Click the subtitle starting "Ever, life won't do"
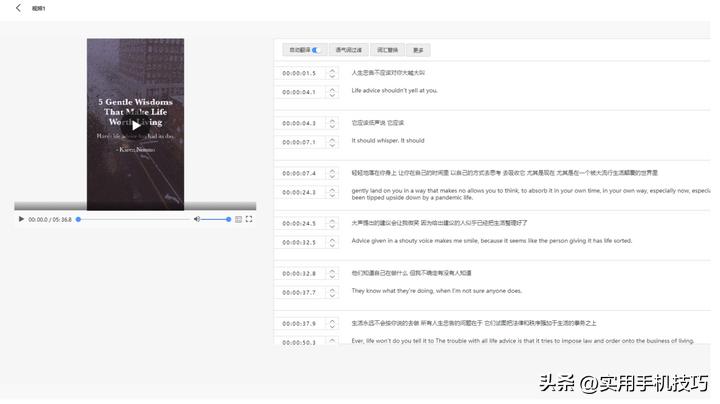The image size is (720, 404). point(523,341)
